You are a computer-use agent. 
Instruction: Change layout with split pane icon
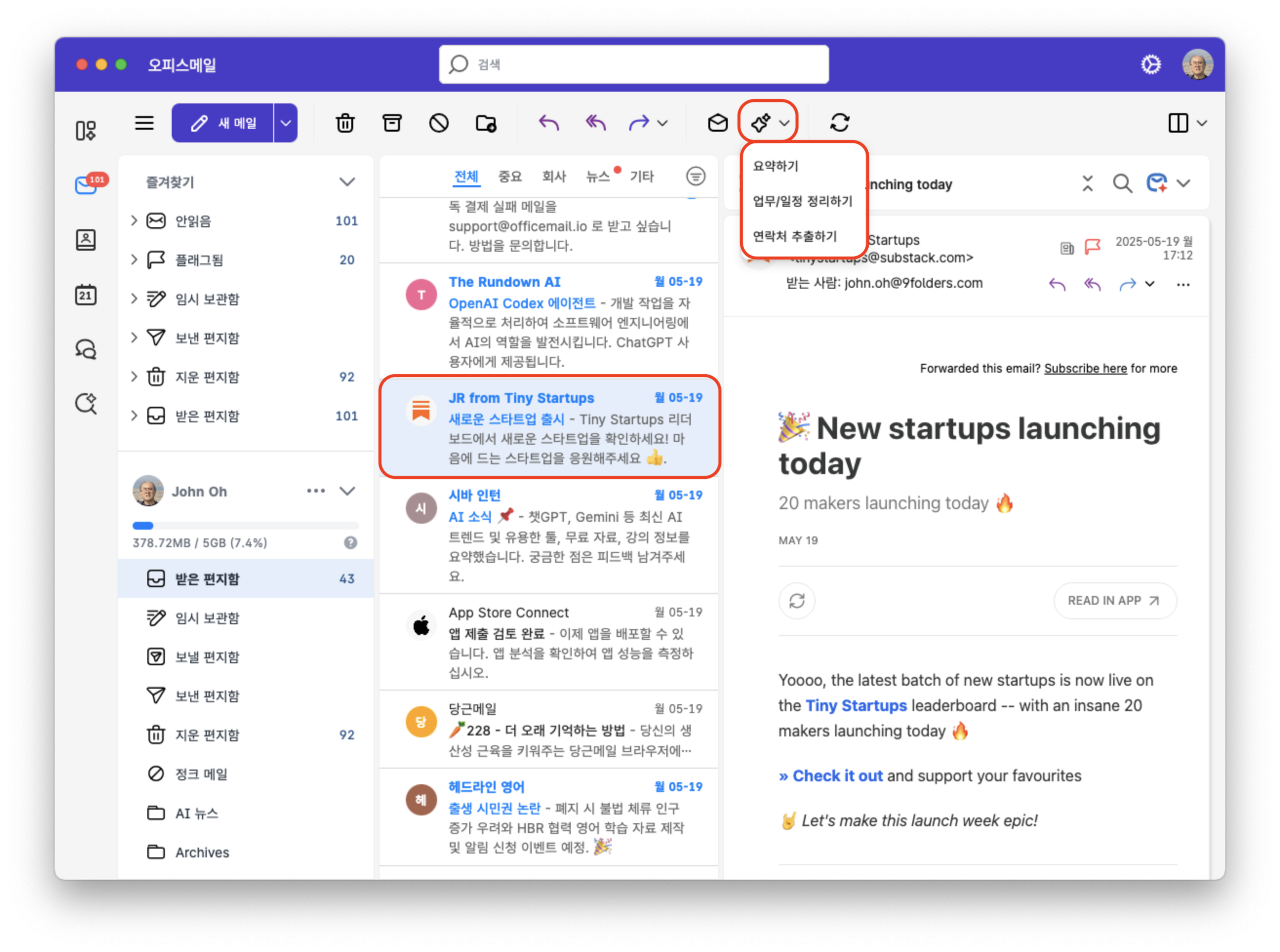click(x=1178, y=123)
